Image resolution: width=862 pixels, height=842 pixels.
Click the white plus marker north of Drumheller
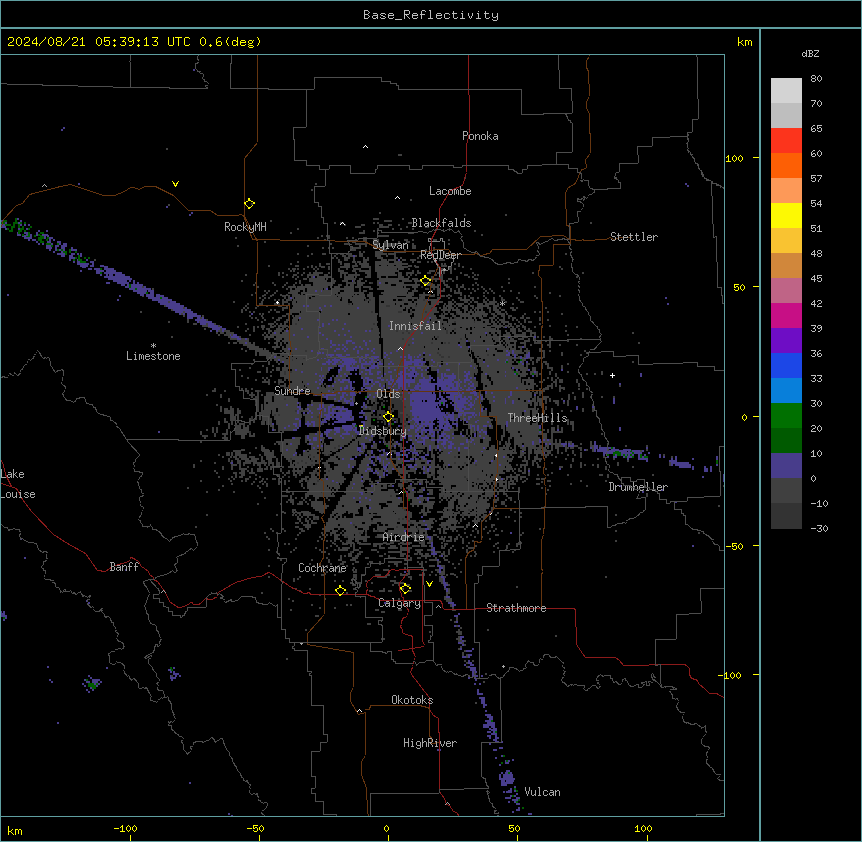[612, 375]
